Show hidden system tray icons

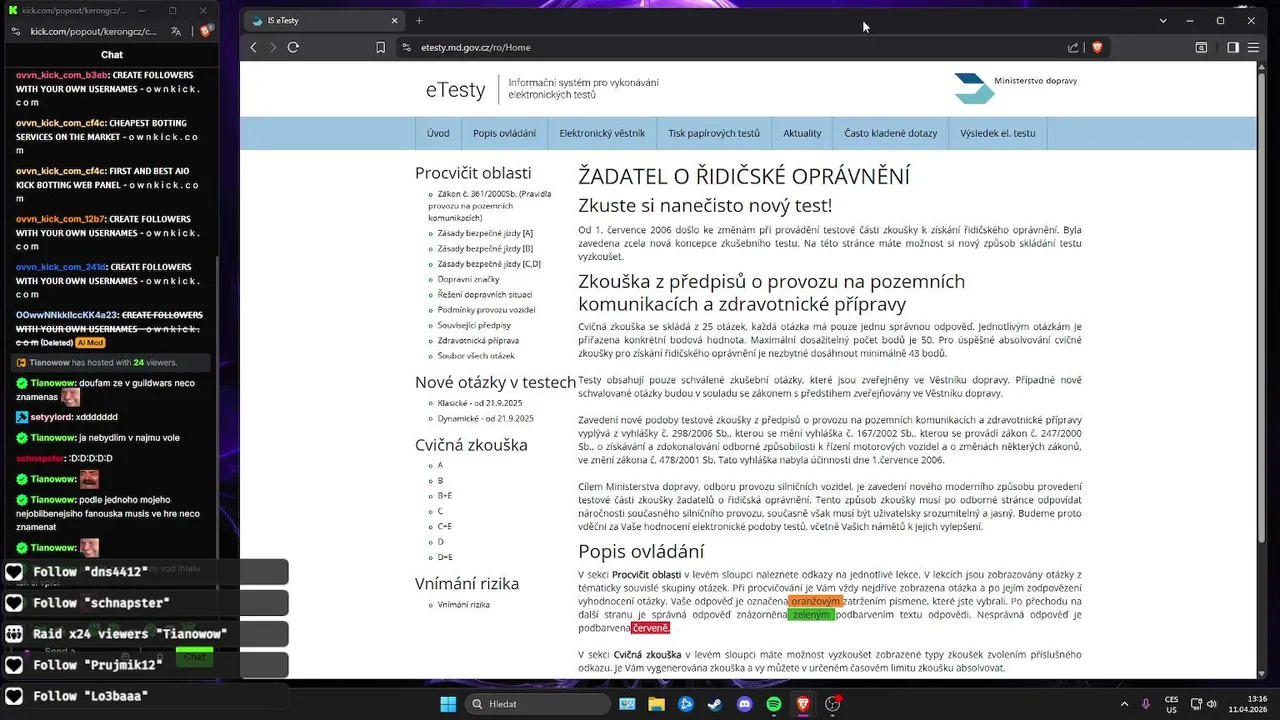(x=1124, y=704)
